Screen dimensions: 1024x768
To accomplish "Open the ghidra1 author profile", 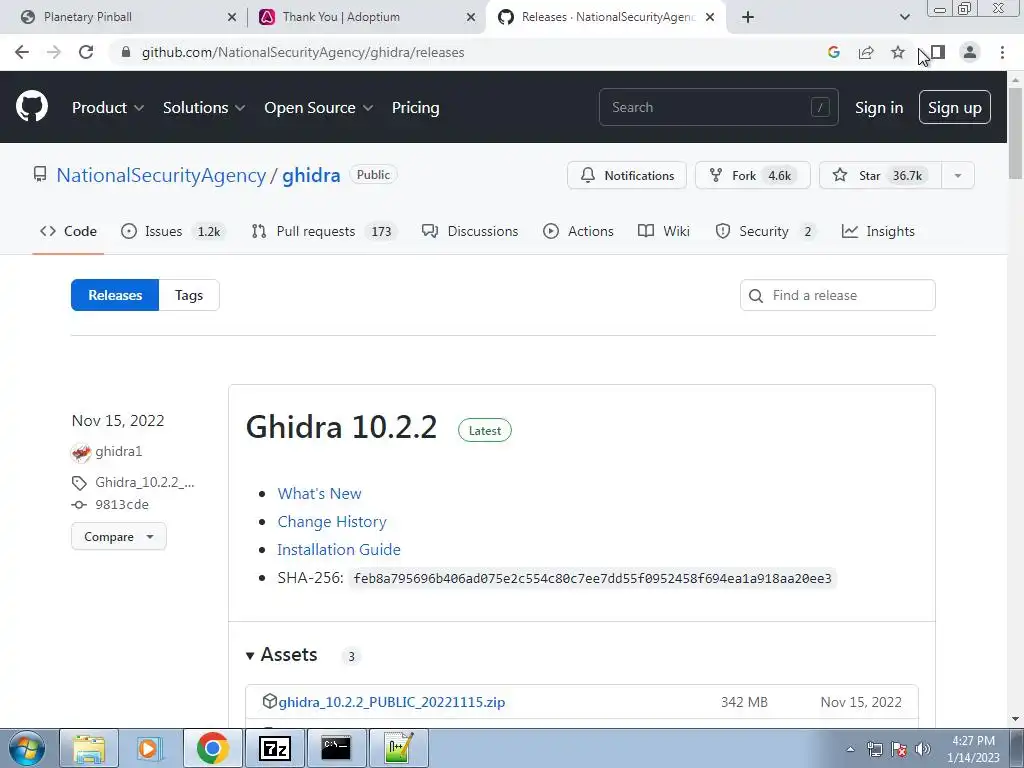I will point(118,451).
